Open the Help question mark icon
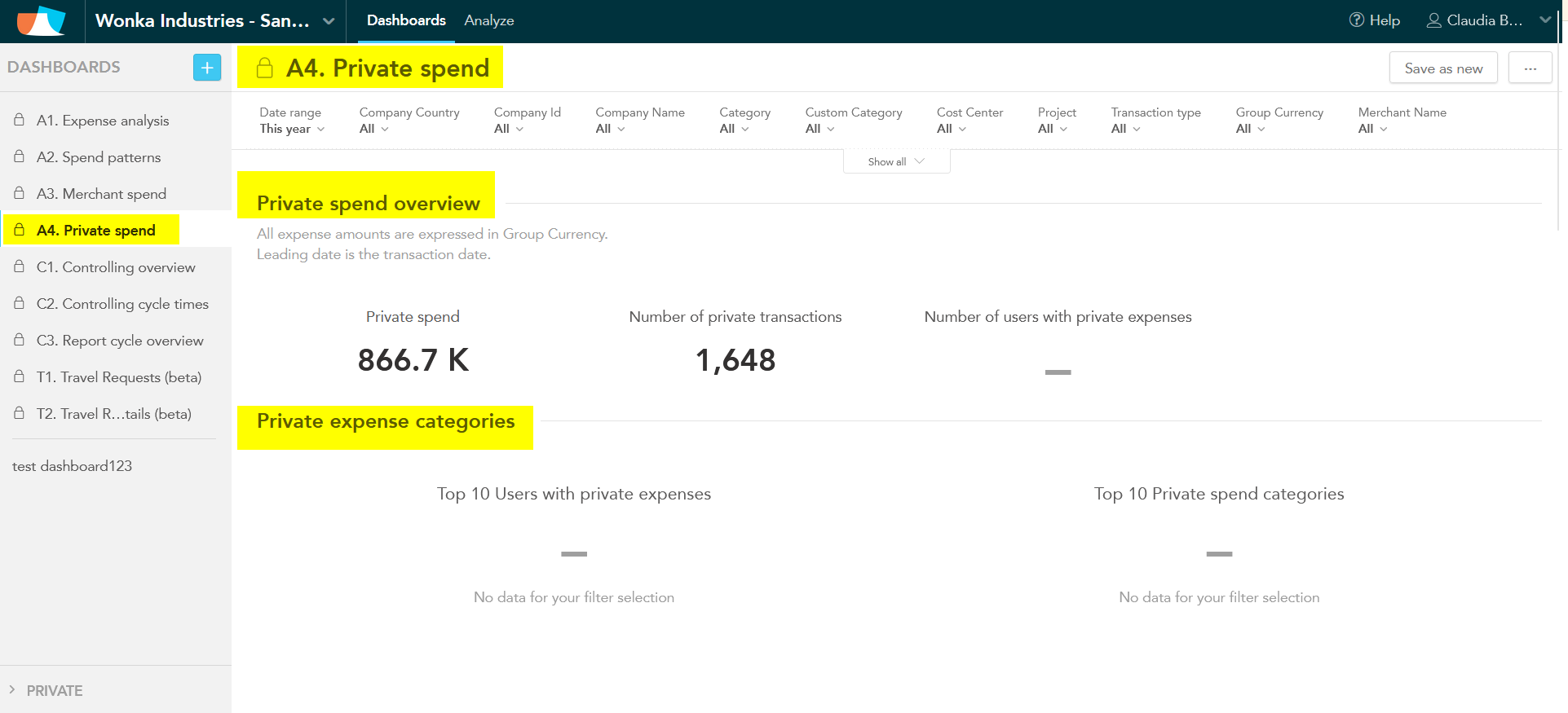1568x713 pixels. pyautogui.click(x=1356, y=20)
